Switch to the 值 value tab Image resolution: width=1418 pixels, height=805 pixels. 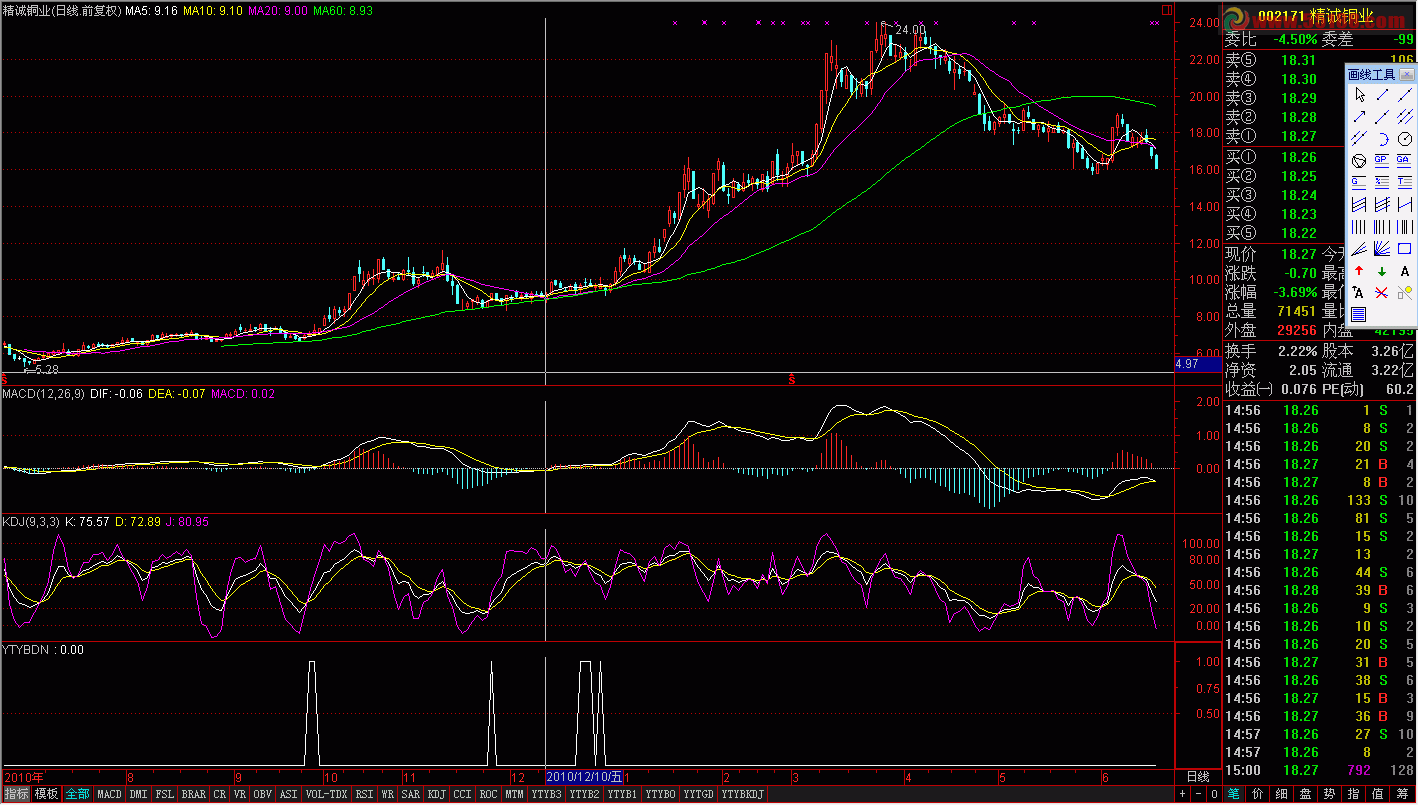point(1379,794)
